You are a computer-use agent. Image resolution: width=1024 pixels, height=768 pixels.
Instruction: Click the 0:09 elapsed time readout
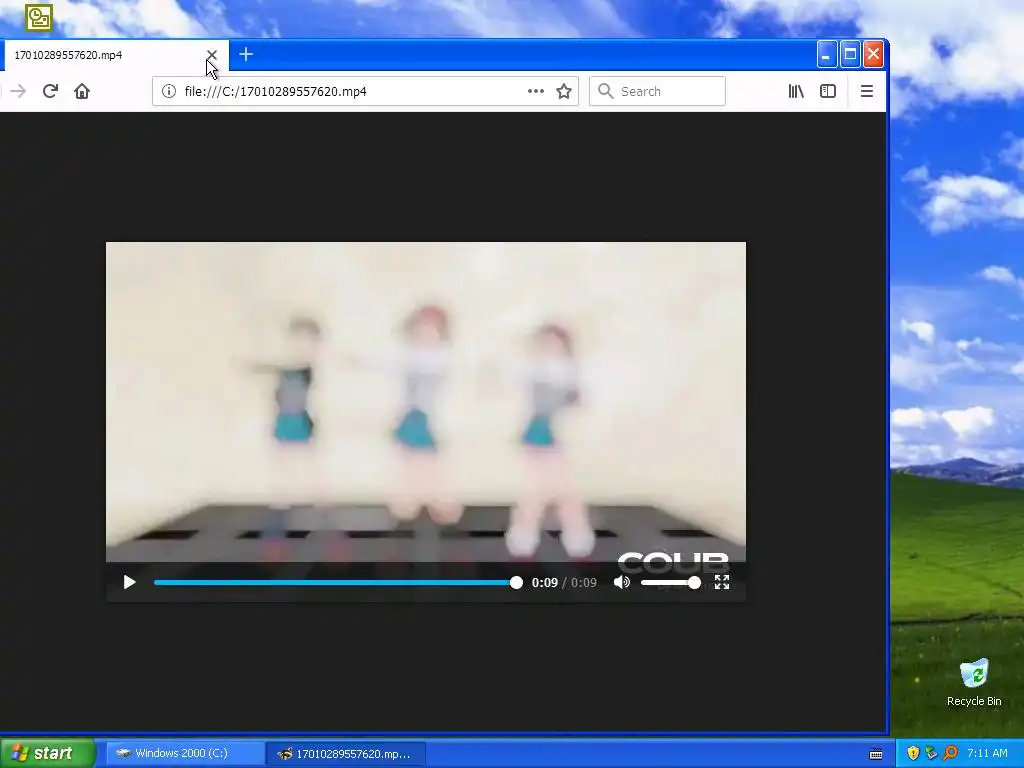545,583
